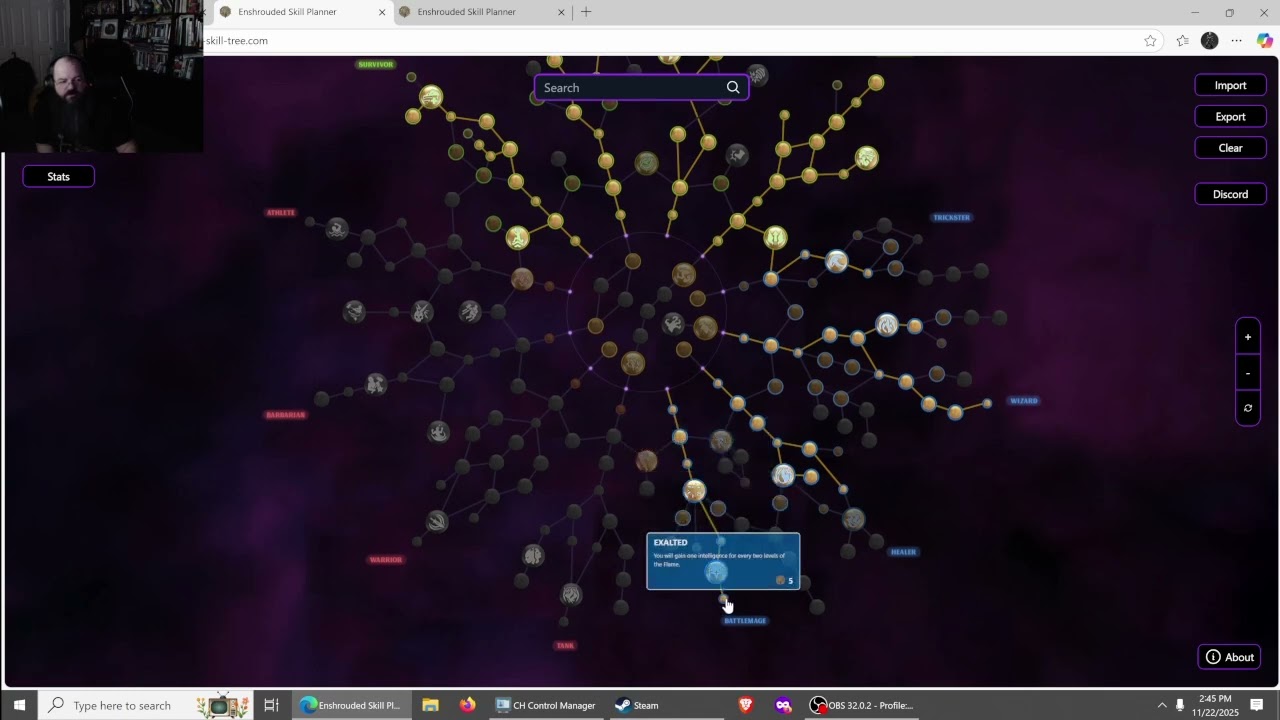Click the Export button
Image resolution: width=1280 pixels, height=720 pixels.
click(x=1230, y=117)
